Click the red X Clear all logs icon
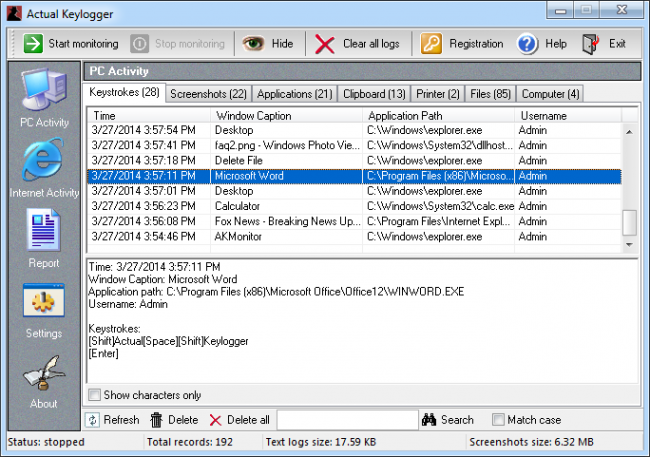The width and height of the screenshot is (650, 457). pos(325,44)
